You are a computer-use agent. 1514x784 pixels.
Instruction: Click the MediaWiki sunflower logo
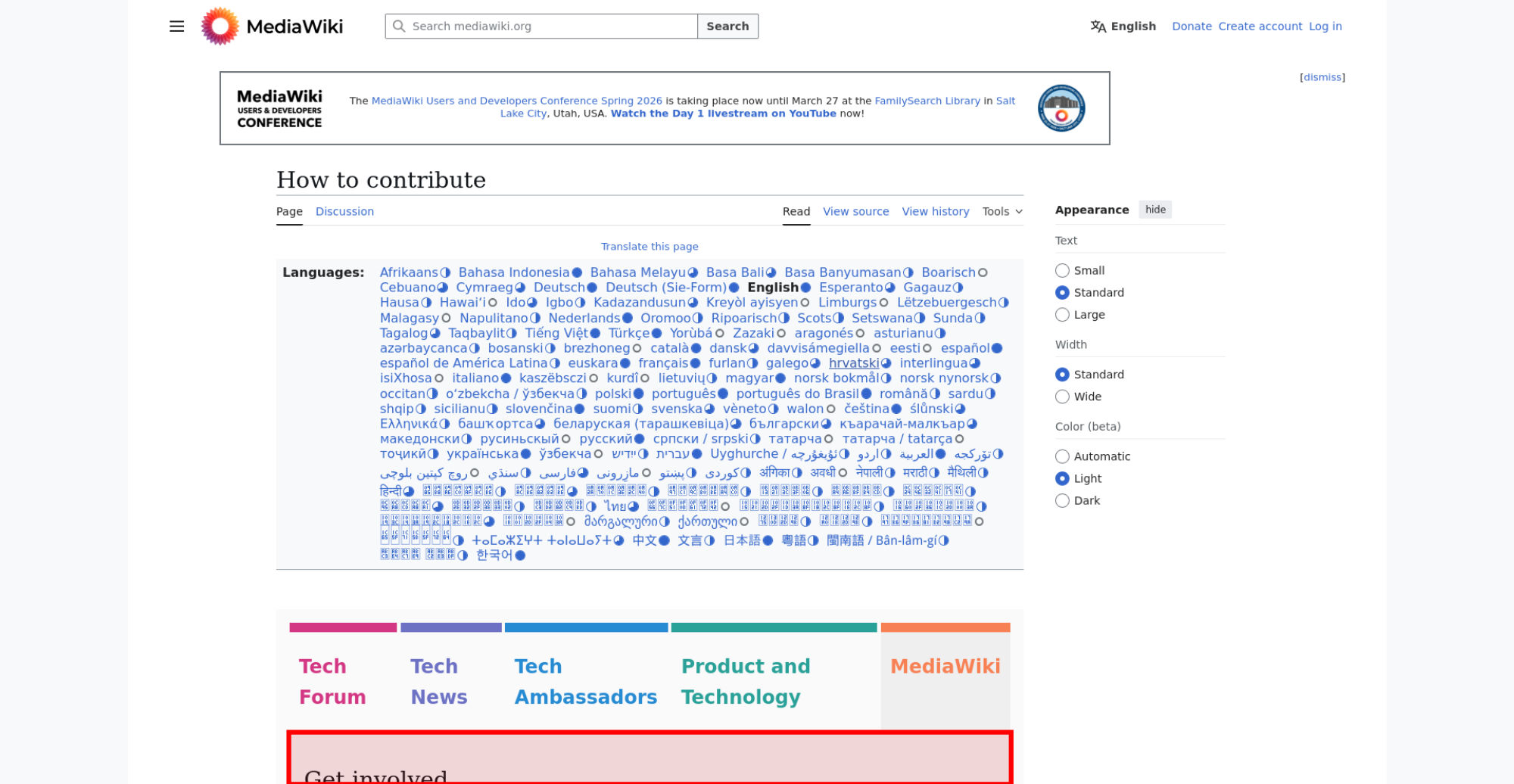click(x=220, y=26)
